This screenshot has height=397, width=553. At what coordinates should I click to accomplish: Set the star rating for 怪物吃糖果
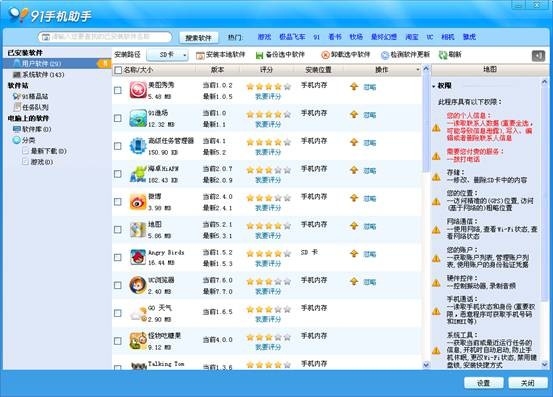tap(268, 337)
